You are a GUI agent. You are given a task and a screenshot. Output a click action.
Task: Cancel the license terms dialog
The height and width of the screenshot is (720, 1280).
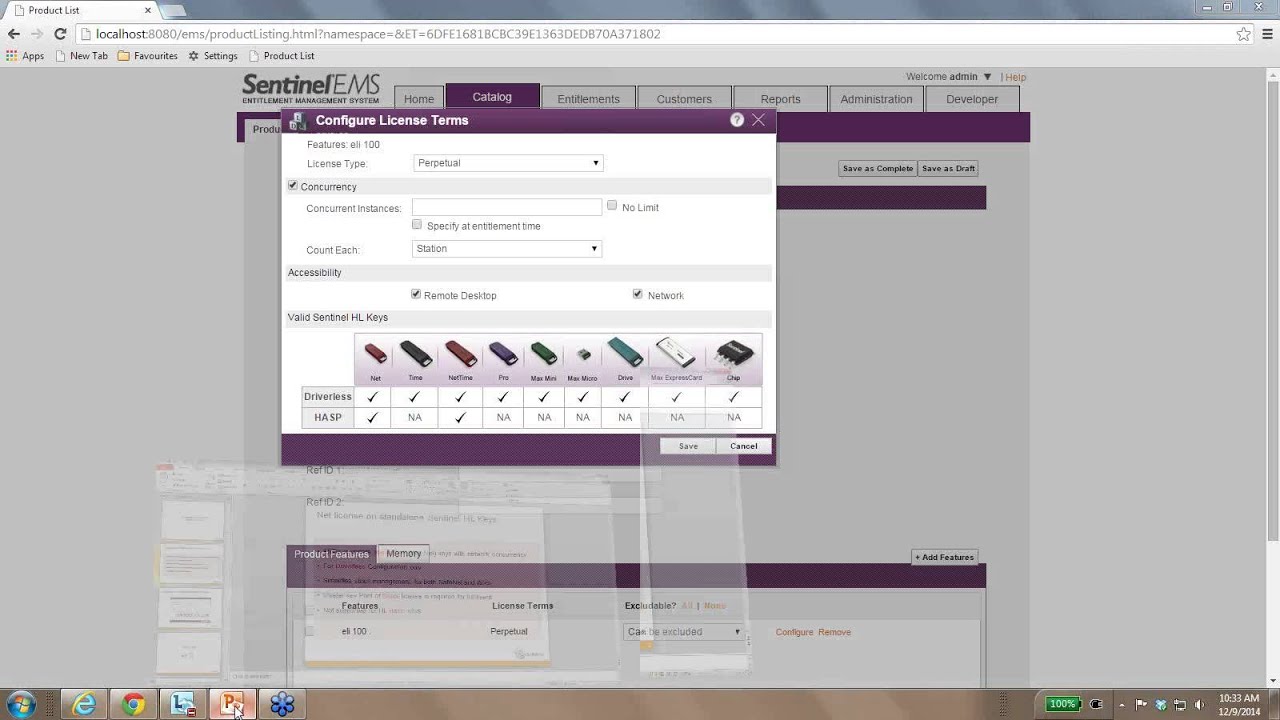point(744,446)
